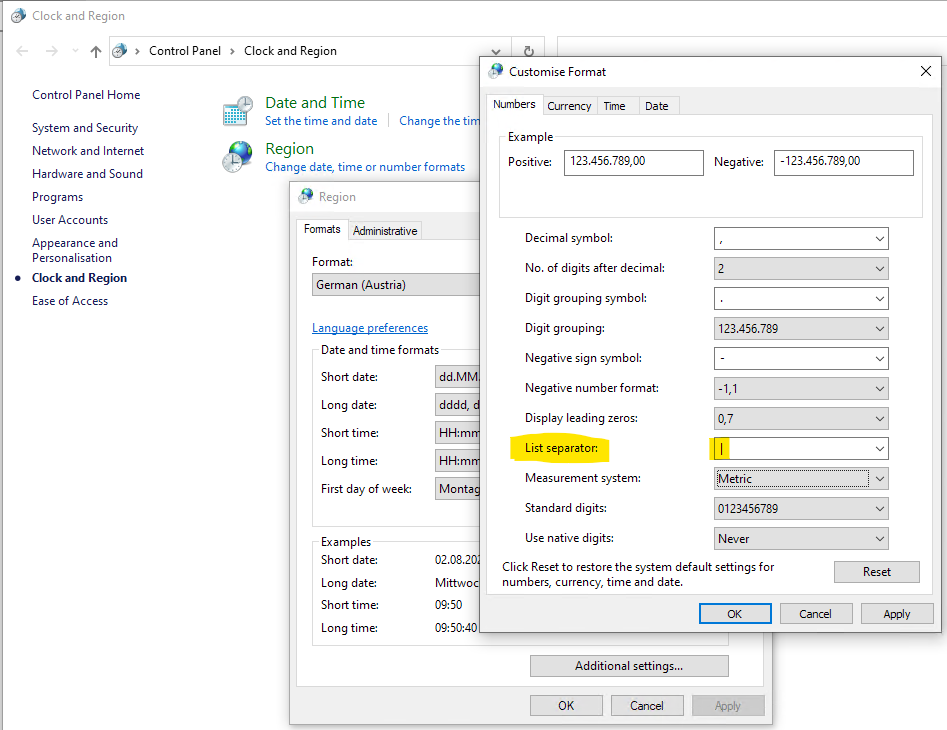Screen dimensions: 947x730
Task: Open the Measurement system dropdown
Action: (879, 479)
